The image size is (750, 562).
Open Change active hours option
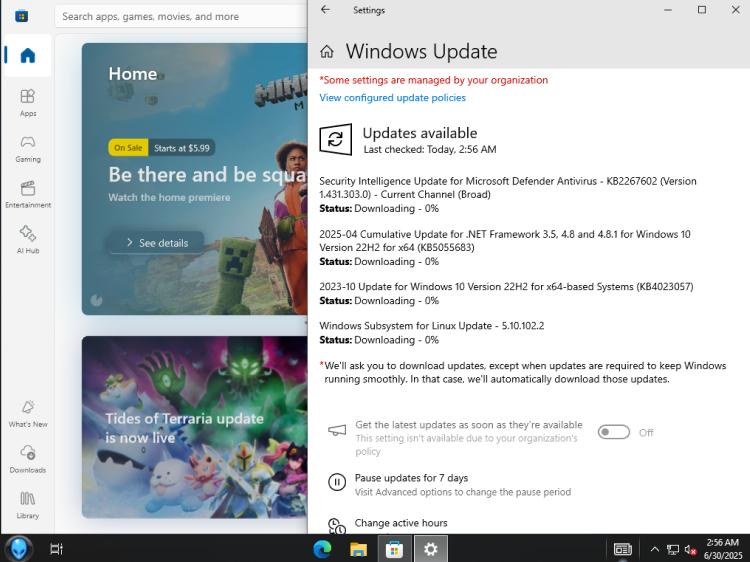tap(401, 523)
